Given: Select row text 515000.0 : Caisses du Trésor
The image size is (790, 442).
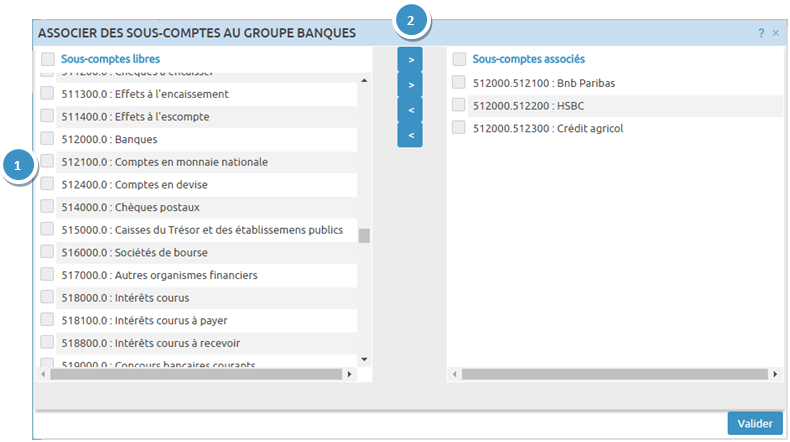Looking at the screenshot, I should 202,230.
